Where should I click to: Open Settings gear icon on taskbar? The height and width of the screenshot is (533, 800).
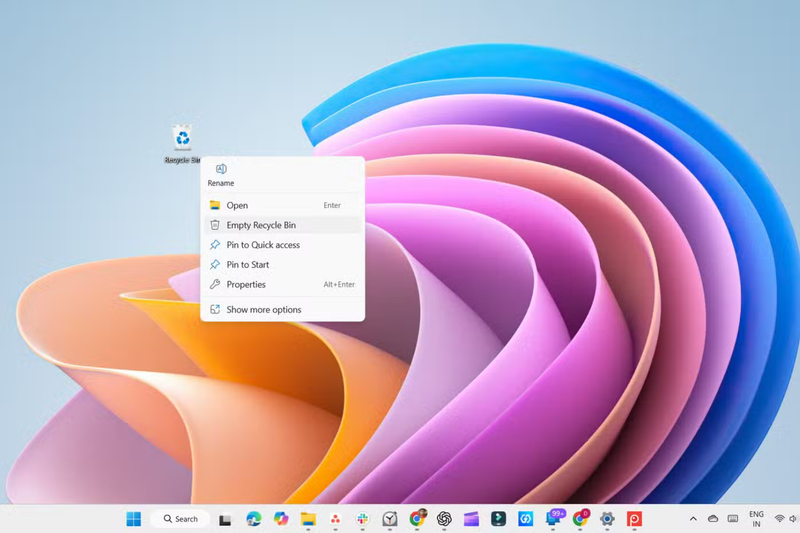click(x=606, y=519)
